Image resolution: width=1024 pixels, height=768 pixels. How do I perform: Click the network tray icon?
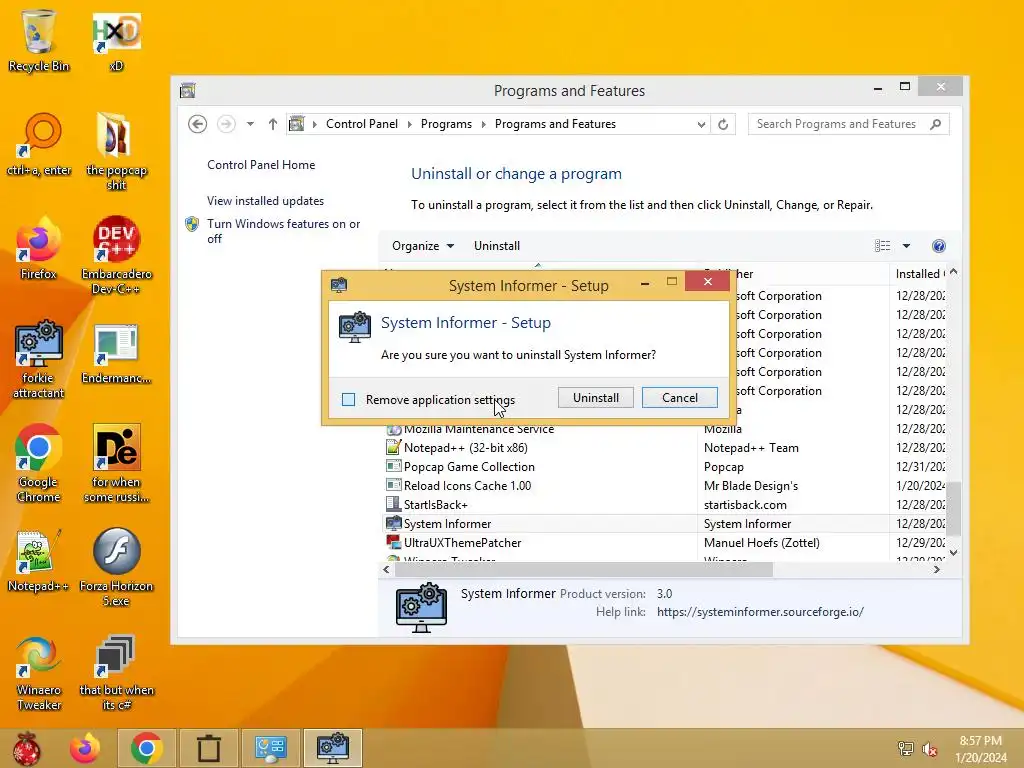pos(905,749)
